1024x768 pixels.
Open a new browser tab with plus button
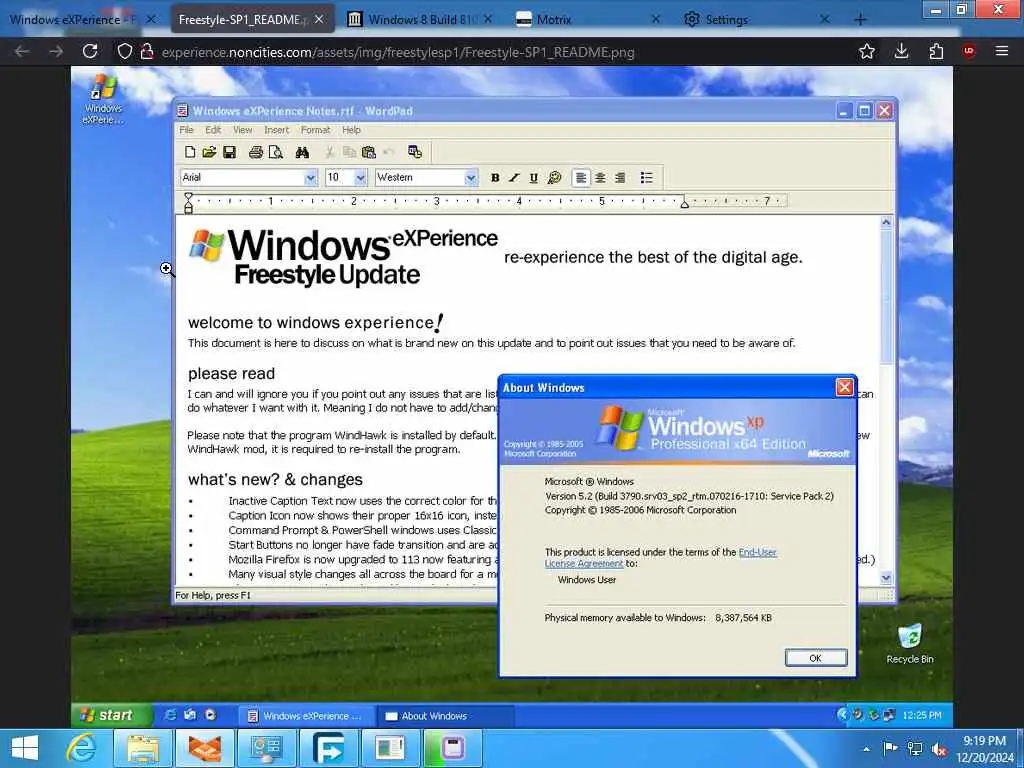click(860, 20)
